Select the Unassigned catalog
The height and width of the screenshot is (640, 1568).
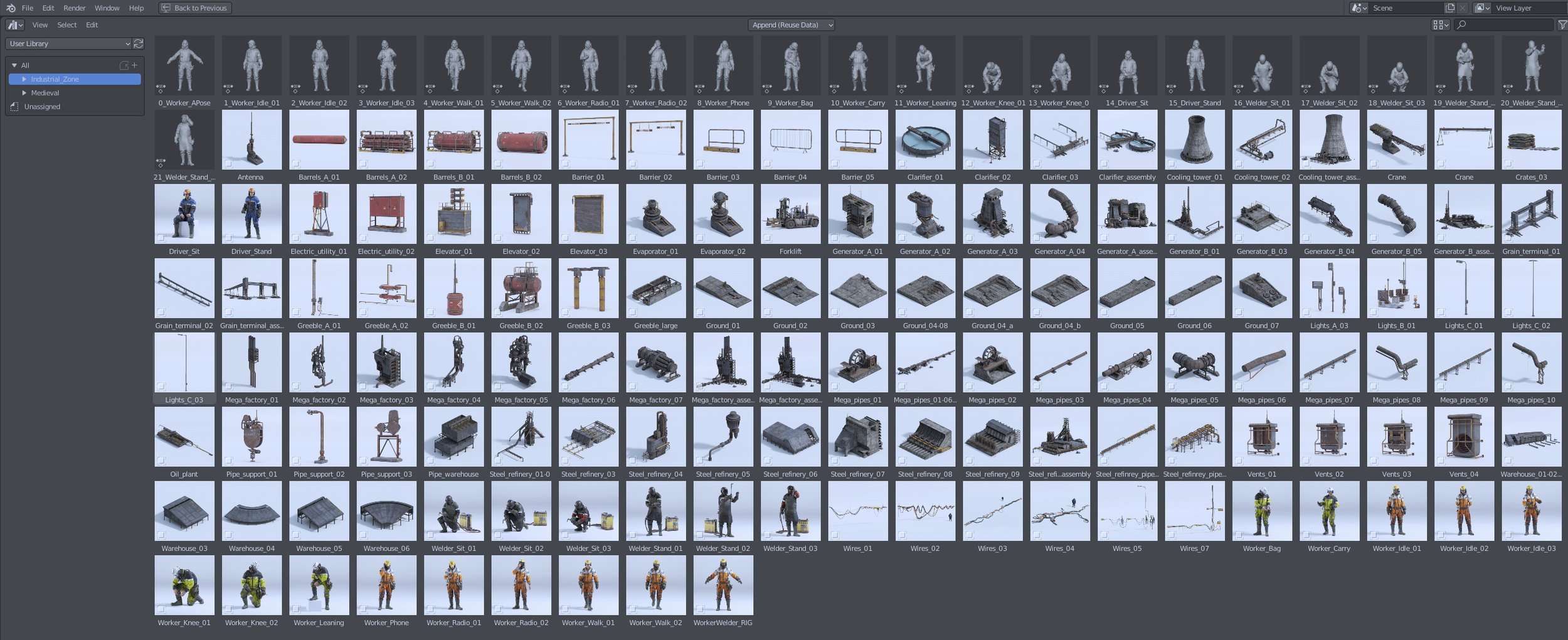[x=41, y=107]
